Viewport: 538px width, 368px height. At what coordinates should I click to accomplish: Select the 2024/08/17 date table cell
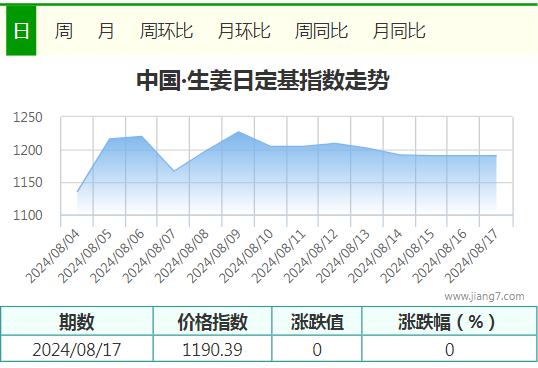(77, 349)
